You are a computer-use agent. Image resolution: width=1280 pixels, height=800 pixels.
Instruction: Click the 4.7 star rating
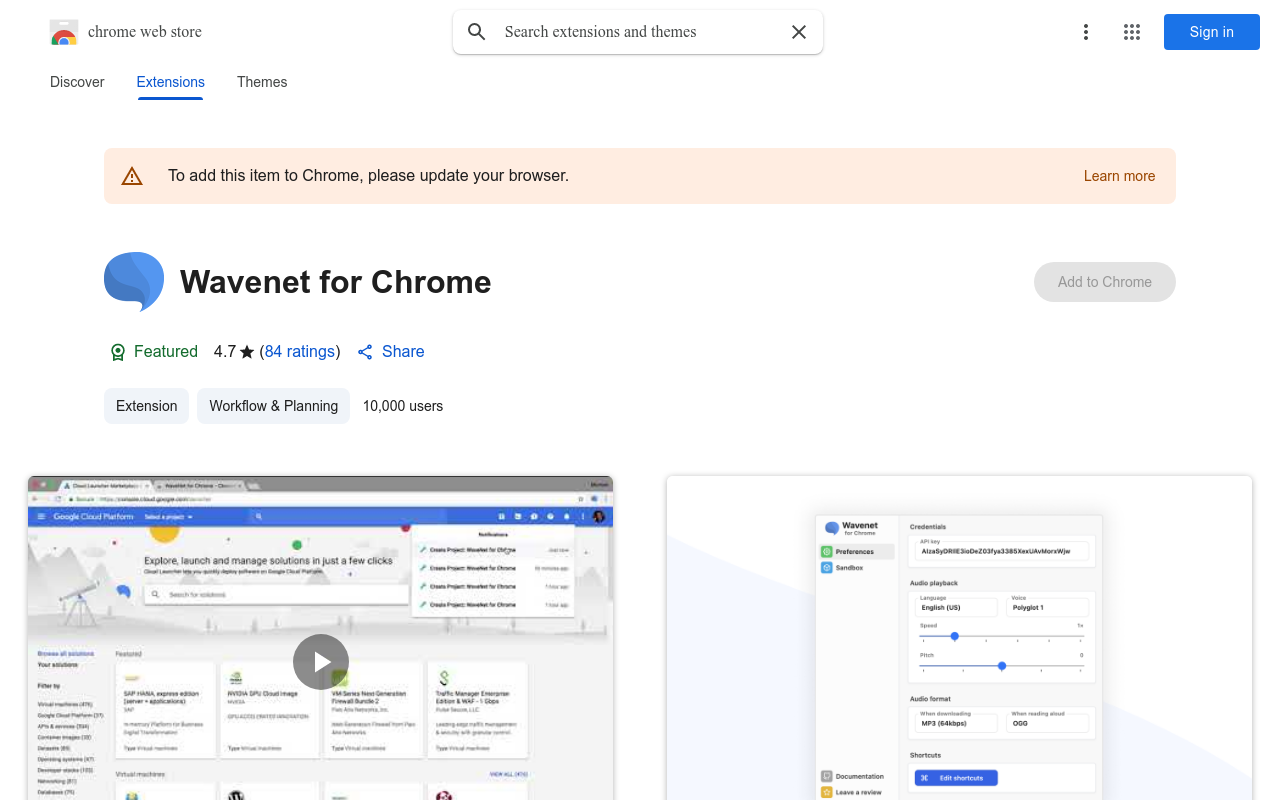coord(234,352)
